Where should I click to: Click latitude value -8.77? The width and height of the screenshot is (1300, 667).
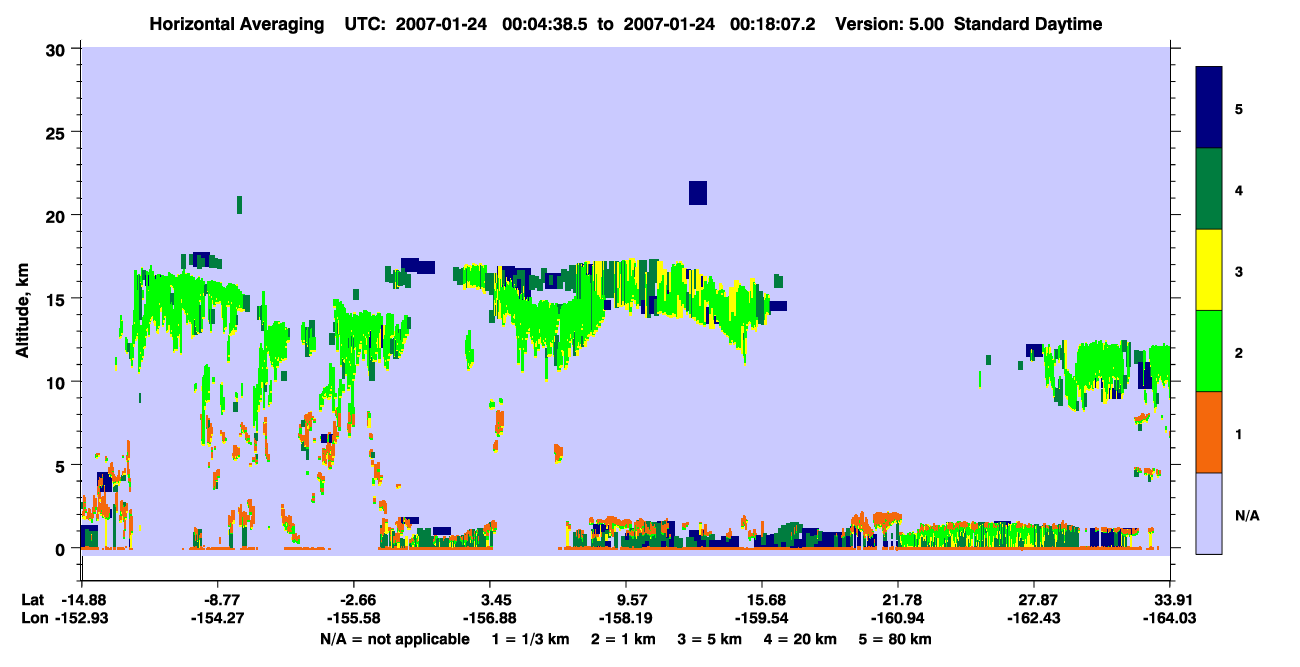[x=220, y=600]
